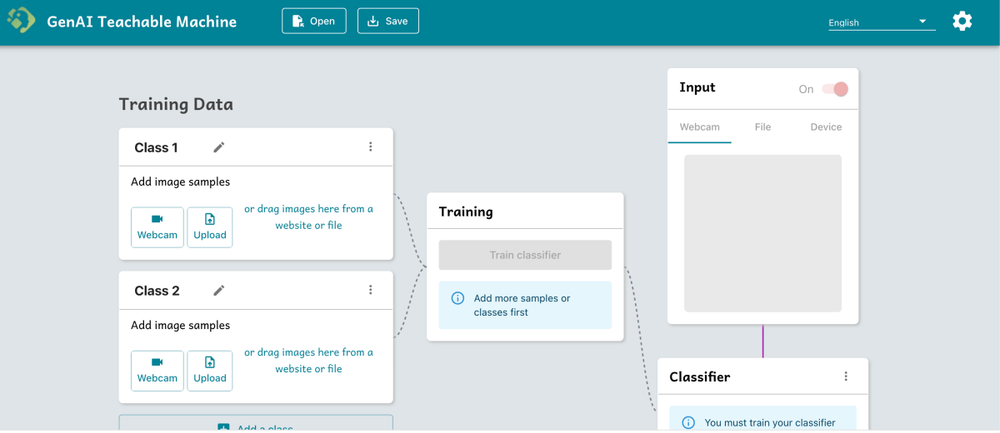This screenshot has height=433, width=1000.
Task: Click 'Add image samples' label in Class 1
Action: click(180, 182)
